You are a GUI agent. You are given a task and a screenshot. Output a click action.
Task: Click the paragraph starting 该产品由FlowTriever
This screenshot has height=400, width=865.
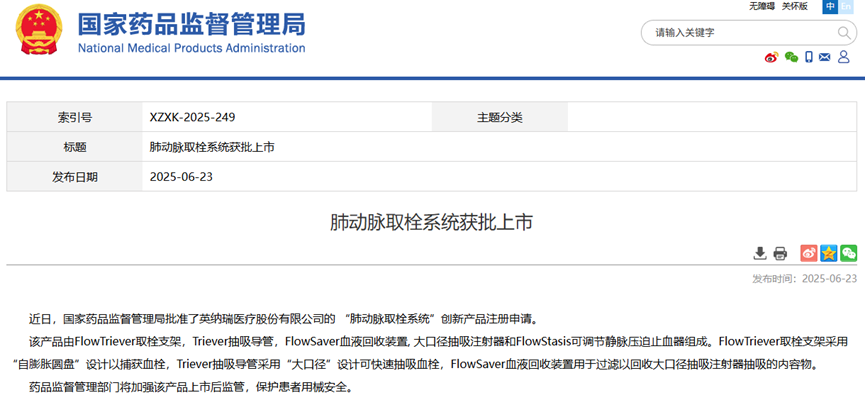(x=432, y=353)
